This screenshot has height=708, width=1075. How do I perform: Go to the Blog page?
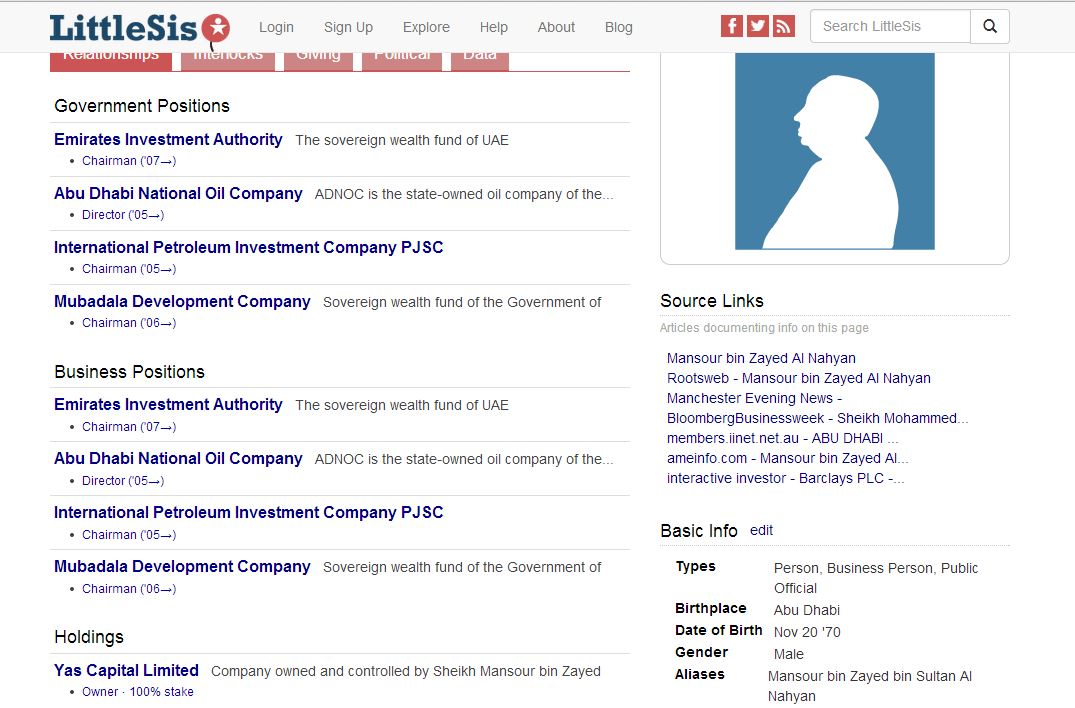pyautogui.click(x=618, y=27)
